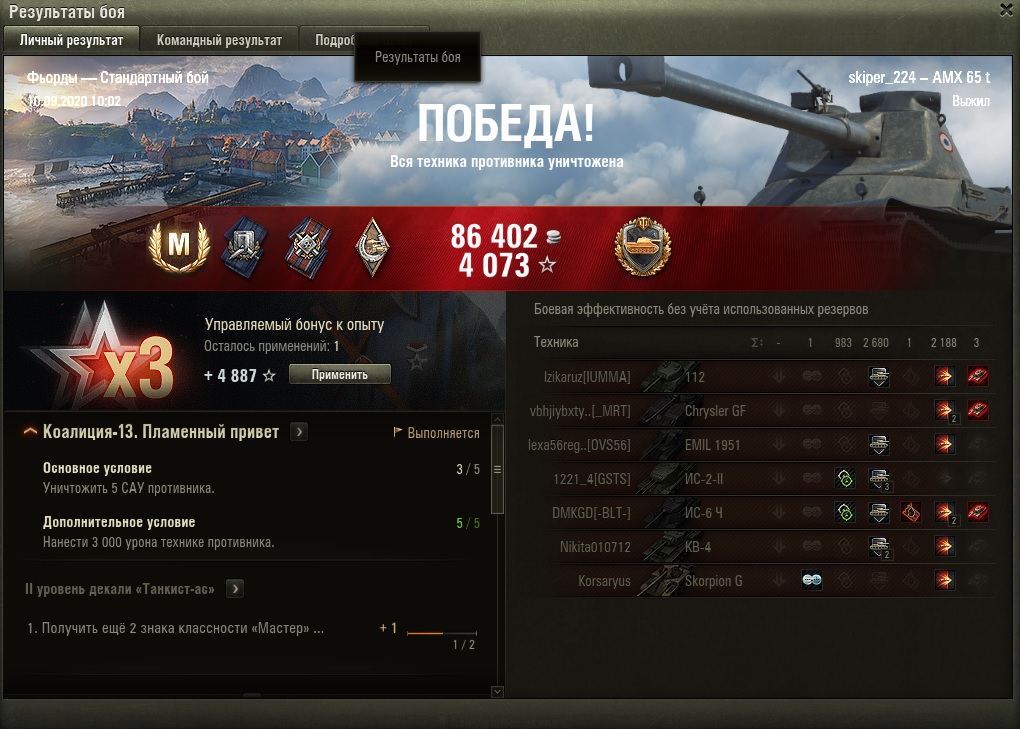This screenshot has height=729, width=1020.
Task: Select the Личный результат tab
Action: (72, 40)
